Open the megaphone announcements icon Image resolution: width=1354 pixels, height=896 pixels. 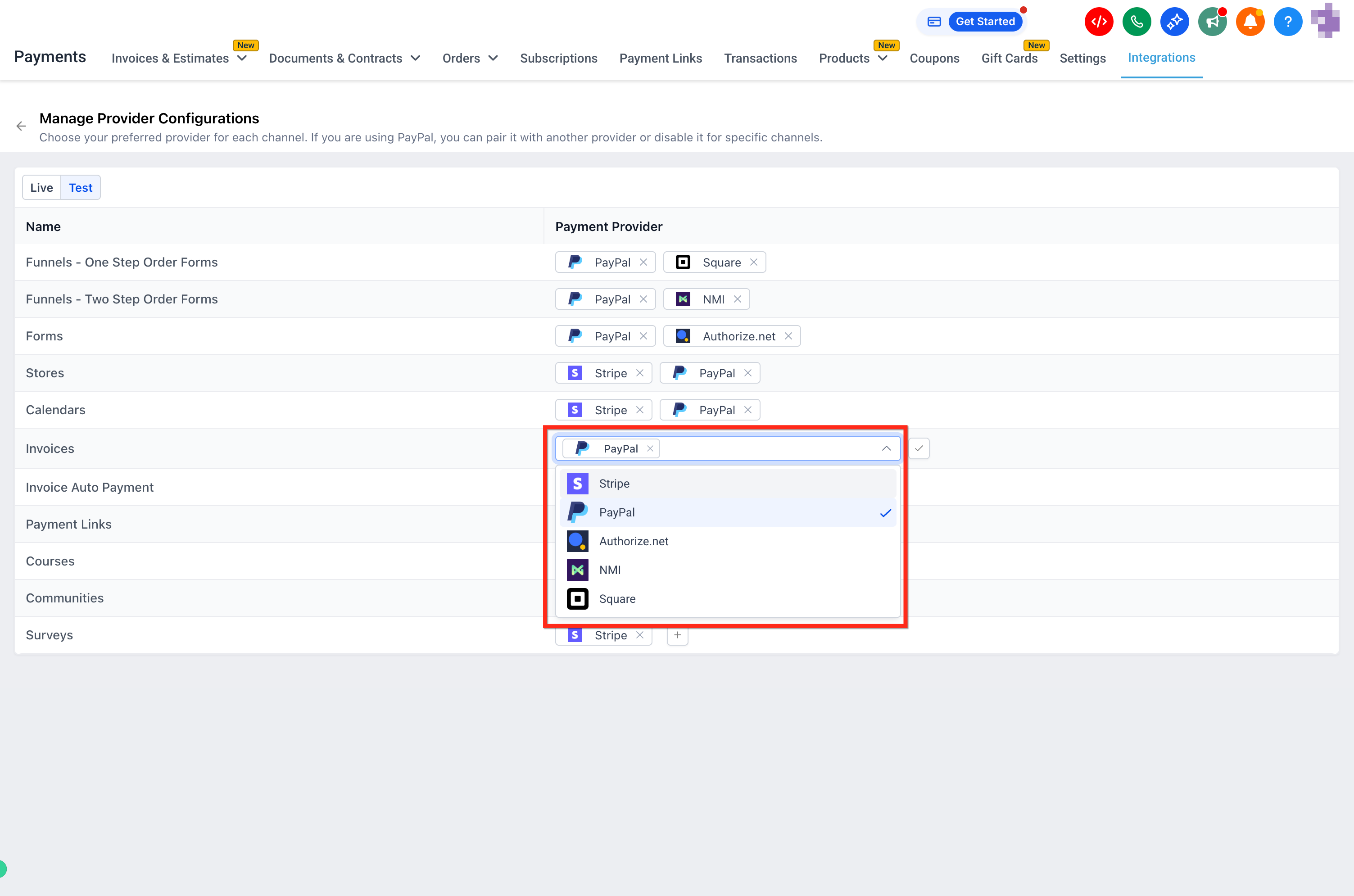pyautogui.click(x=1212, y=22)
